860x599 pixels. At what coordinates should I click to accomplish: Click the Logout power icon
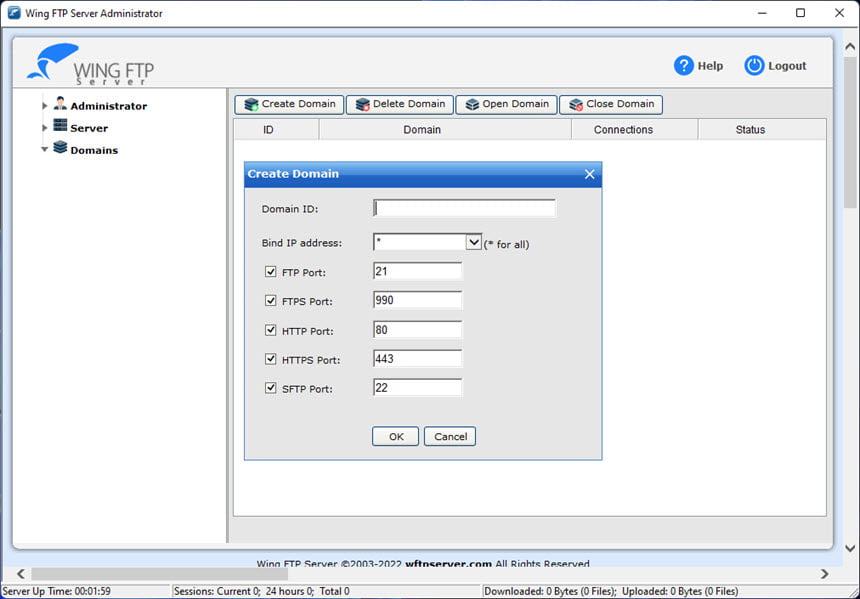tap(754, 66)
